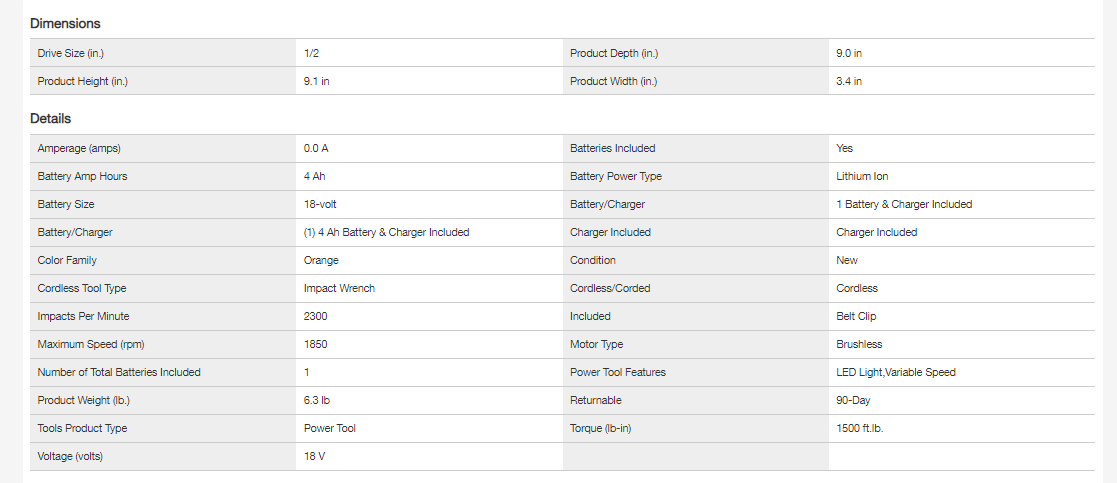Click the Voltage (volts) row label

70,456
